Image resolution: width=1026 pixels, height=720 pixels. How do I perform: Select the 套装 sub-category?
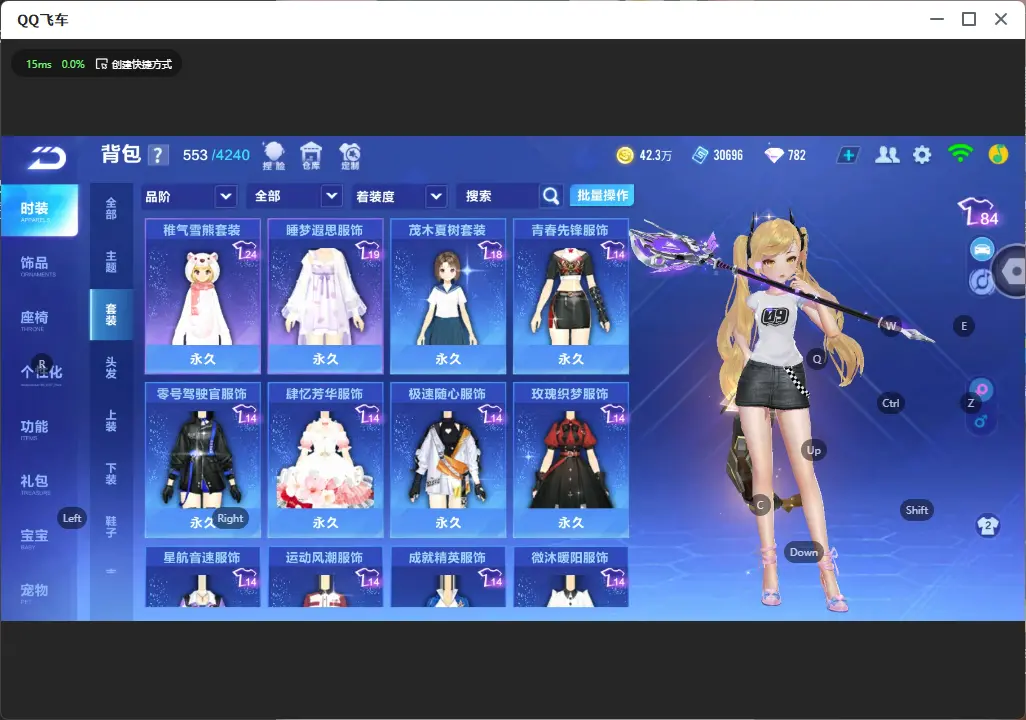(x=111, y=315)
